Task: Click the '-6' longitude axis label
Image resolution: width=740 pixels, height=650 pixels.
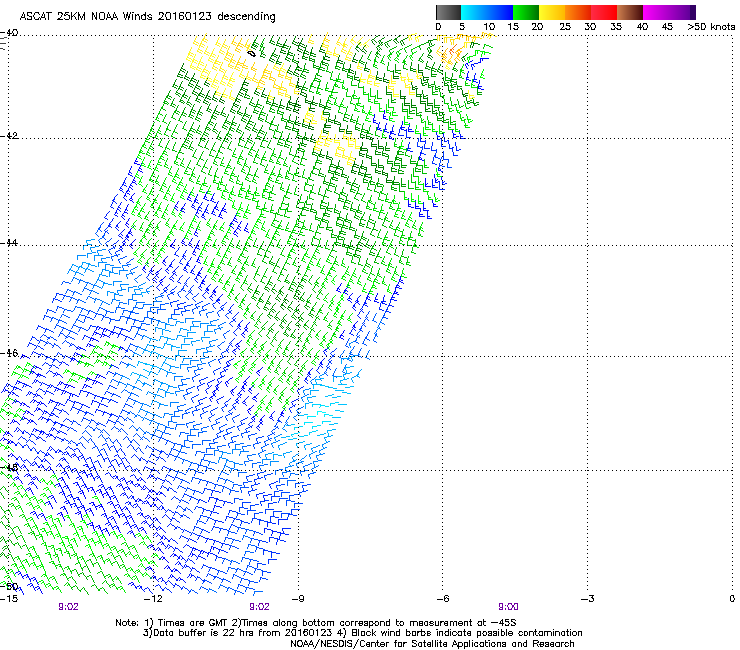Action: 442,599
